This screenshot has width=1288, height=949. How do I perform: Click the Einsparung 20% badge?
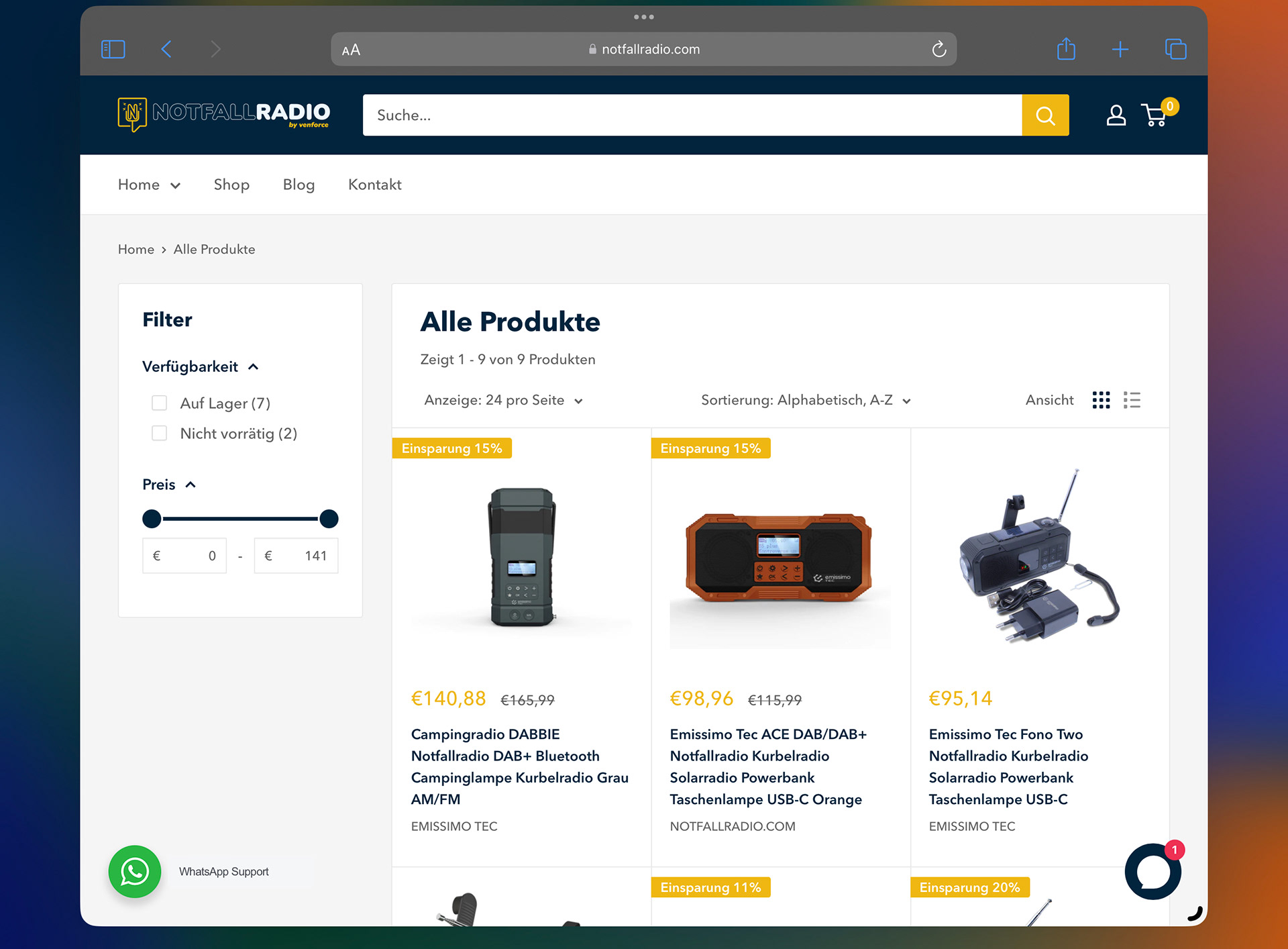pos(969,887)
